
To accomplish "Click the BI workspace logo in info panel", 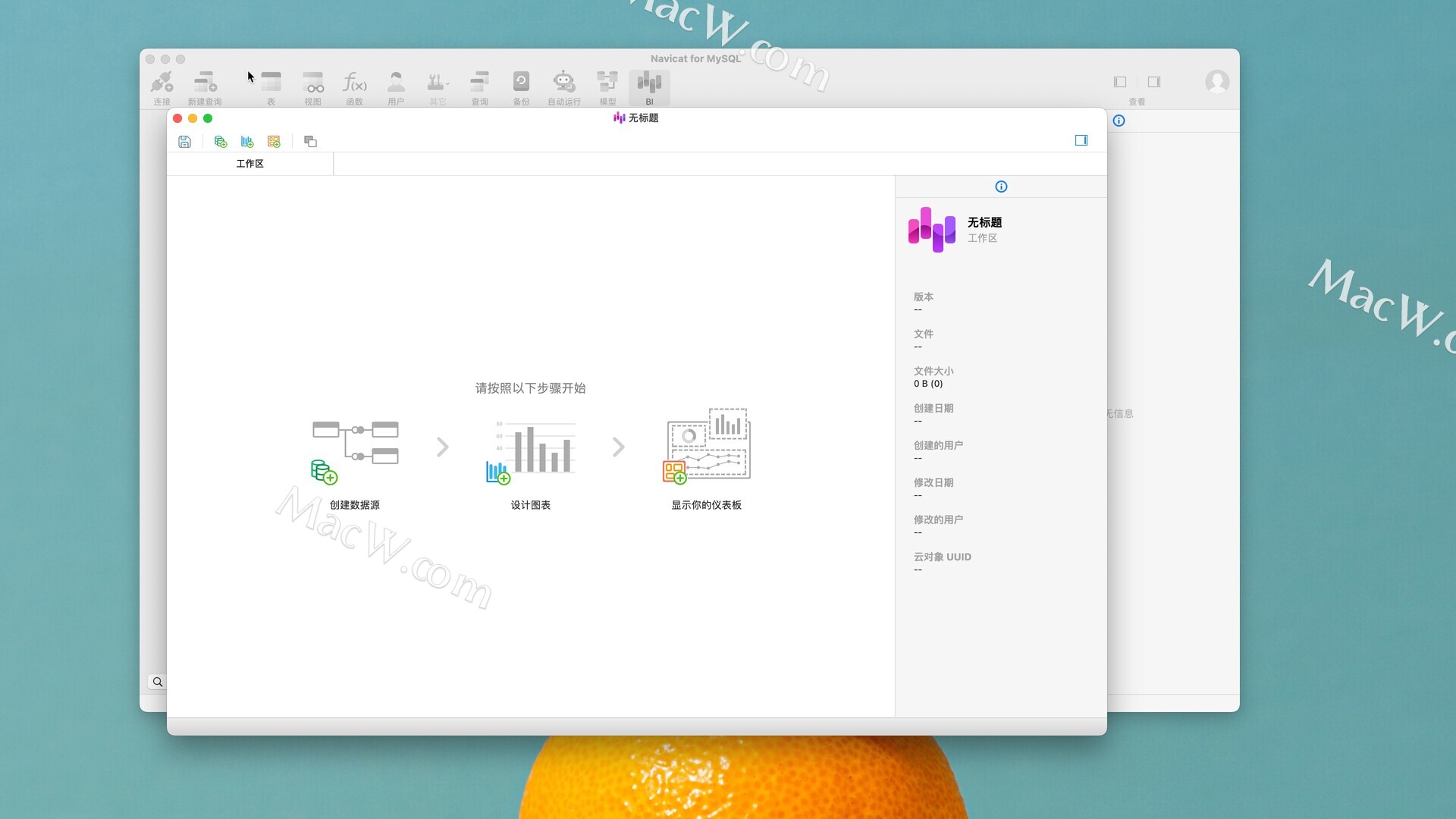I will (932, 230).
